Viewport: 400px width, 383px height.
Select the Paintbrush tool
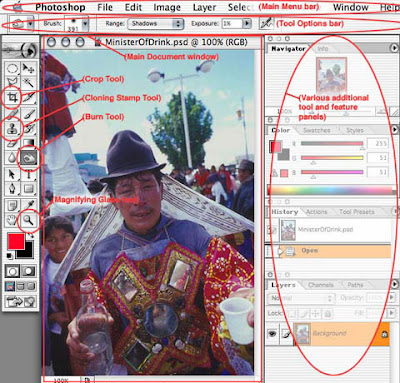[x=29, y=114]
